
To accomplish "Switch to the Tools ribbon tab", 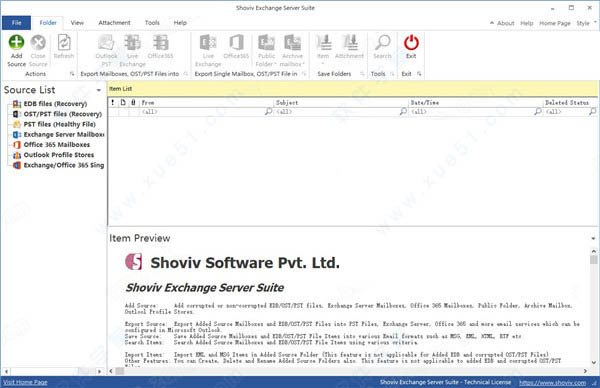I will pos(152,23).
